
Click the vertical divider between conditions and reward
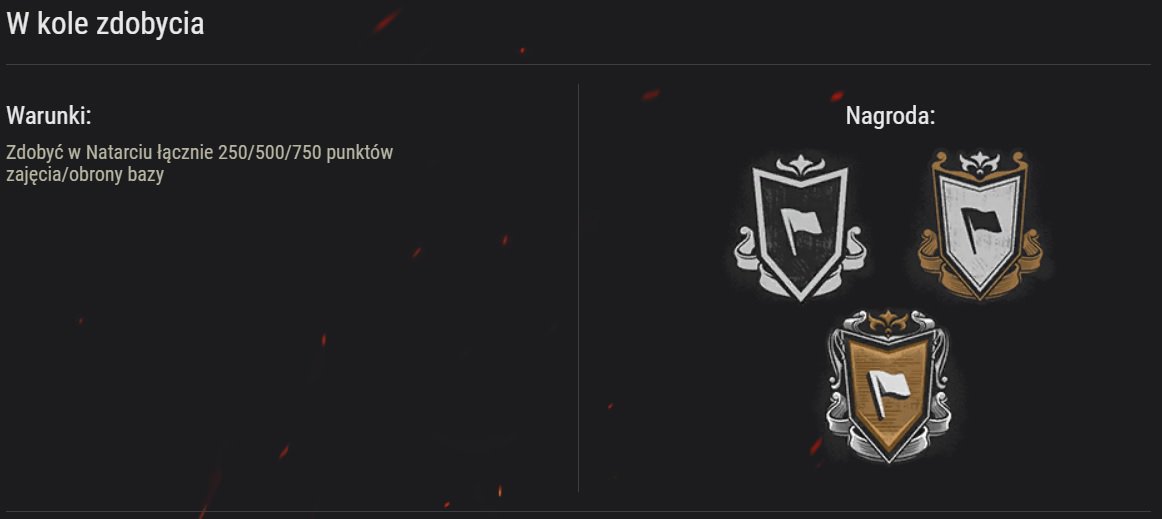point(578,288)
